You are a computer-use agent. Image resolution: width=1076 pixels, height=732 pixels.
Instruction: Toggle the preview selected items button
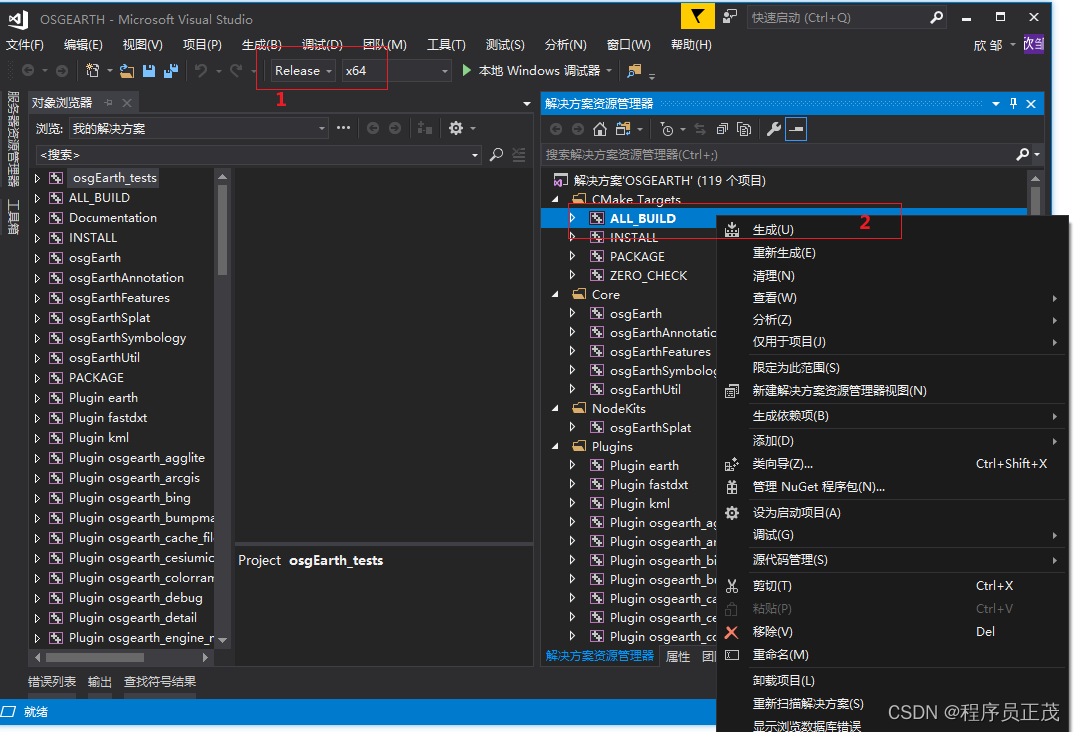tap(796, 129)
